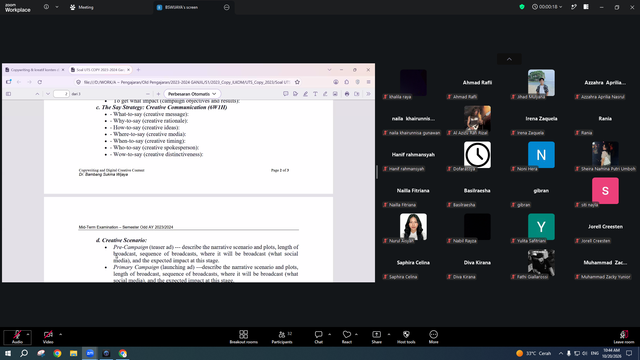Toggle the PDF sidebar panel
Image resolution: width=640 pixels, height=360 pixels.
(x=8, y=94)
